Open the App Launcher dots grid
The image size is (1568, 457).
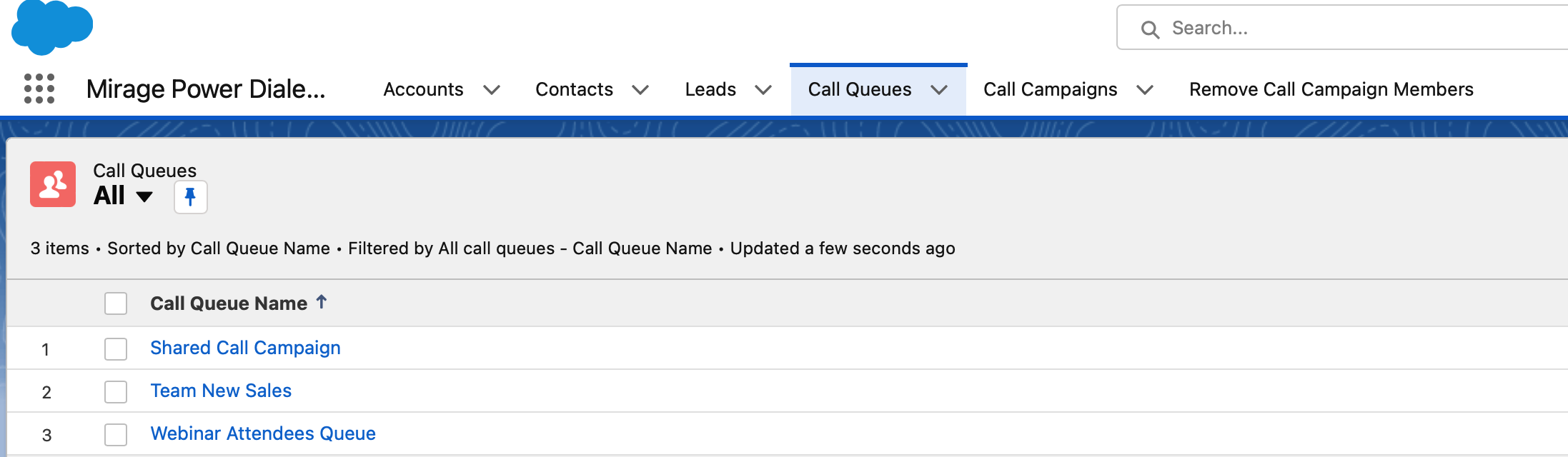point(39,89)
